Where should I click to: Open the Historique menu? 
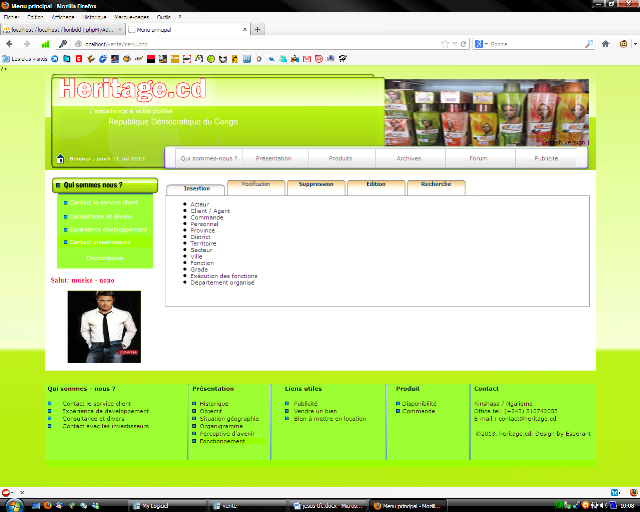(x=94, y=17)
